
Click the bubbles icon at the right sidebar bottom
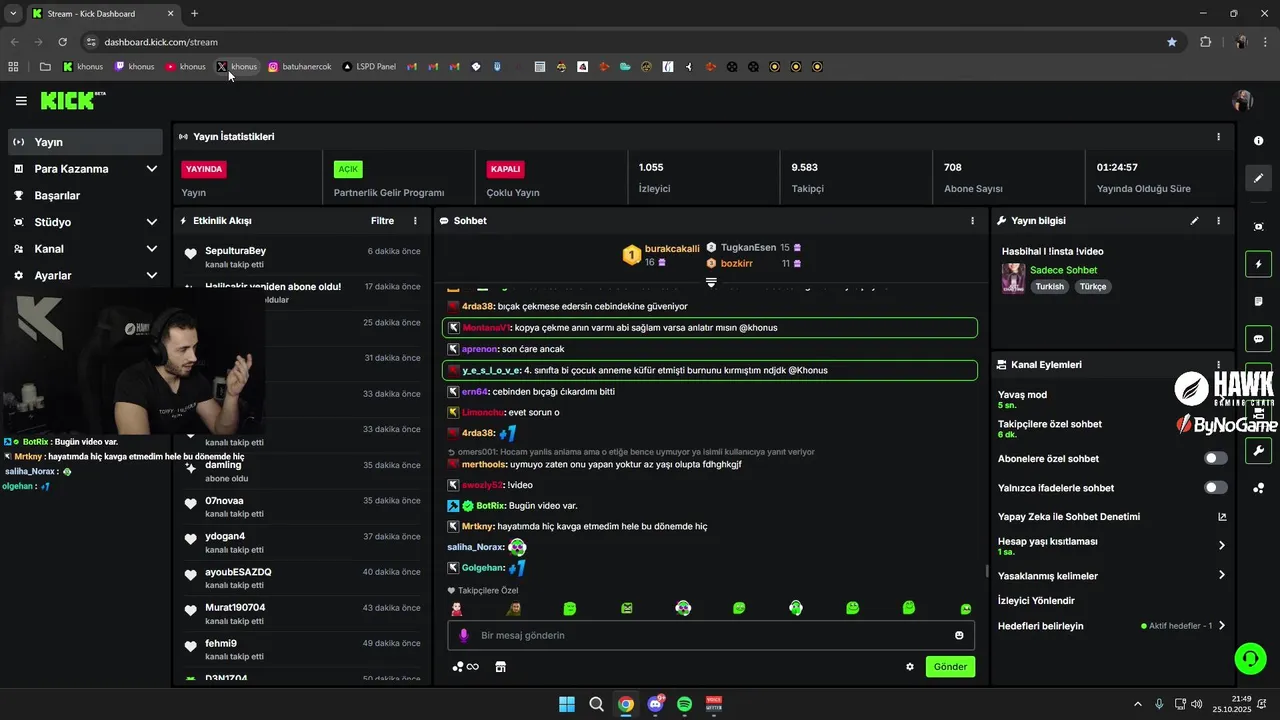coord(1258,488)
